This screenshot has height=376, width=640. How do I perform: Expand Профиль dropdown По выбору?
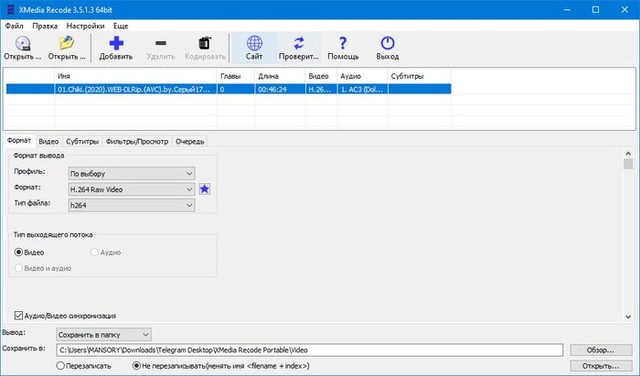click(x=131, y=174)
